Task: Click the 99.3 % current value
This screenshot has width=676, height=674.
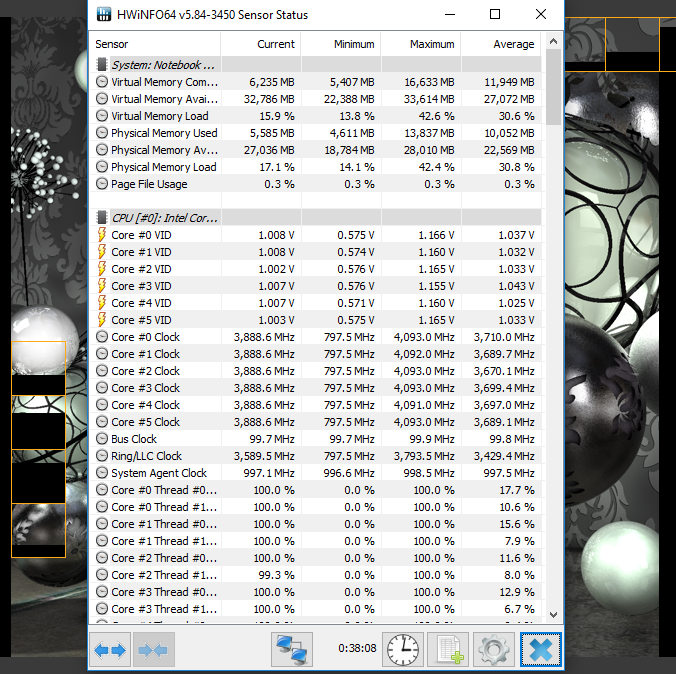Action: pos(276,575)
